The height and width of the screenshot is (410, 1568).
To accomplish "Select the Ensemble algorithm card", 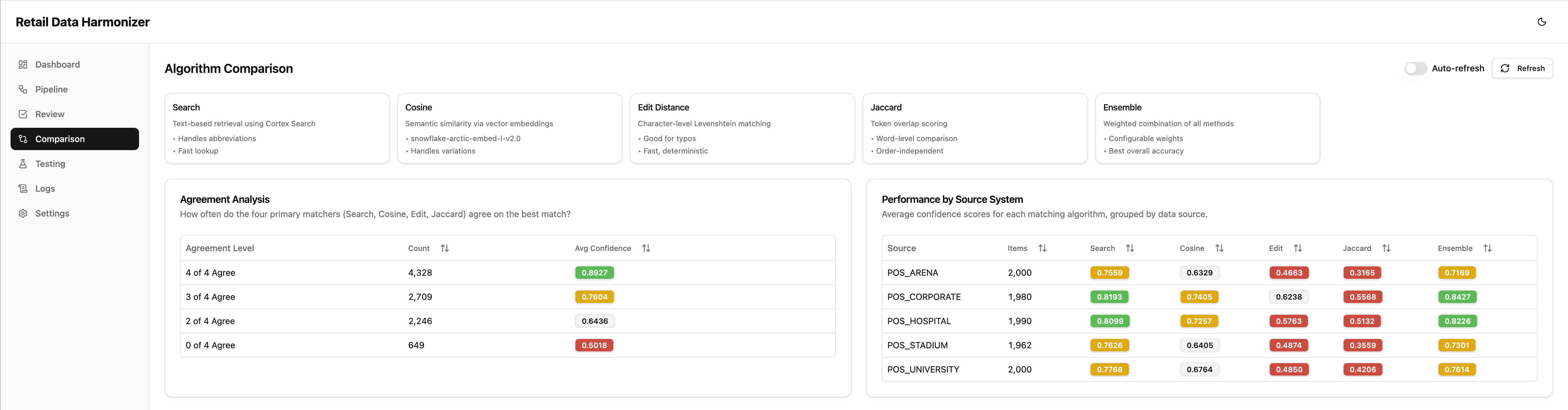I will 1208,128.
